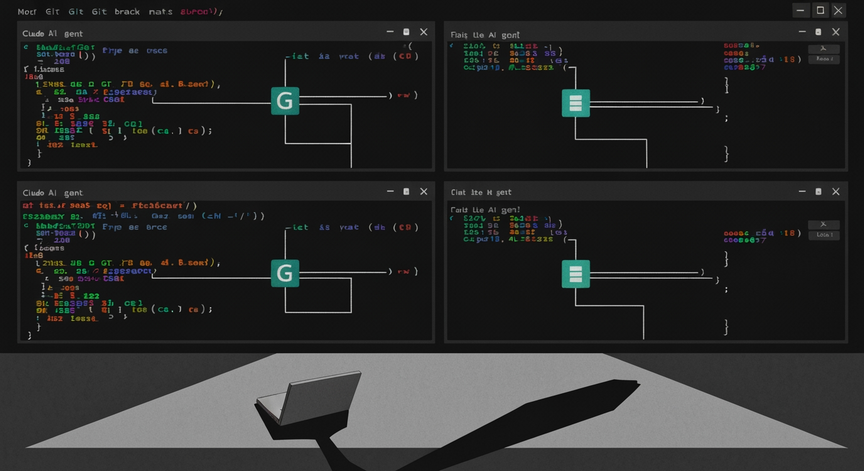
Task: Close the main application window
Action: tap(838, 10)
